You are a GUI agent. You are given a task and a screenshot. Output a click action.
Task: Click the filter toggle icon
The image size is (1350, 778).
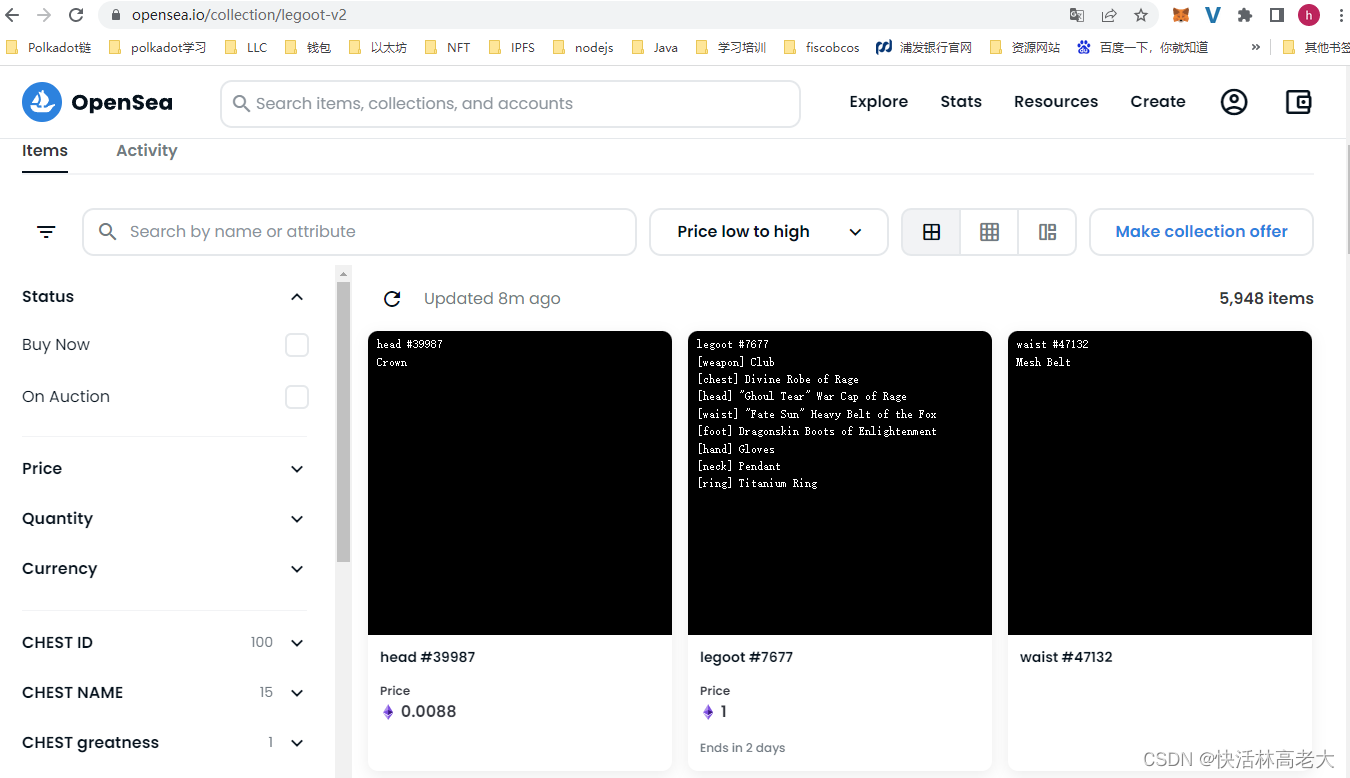(46, 232)
